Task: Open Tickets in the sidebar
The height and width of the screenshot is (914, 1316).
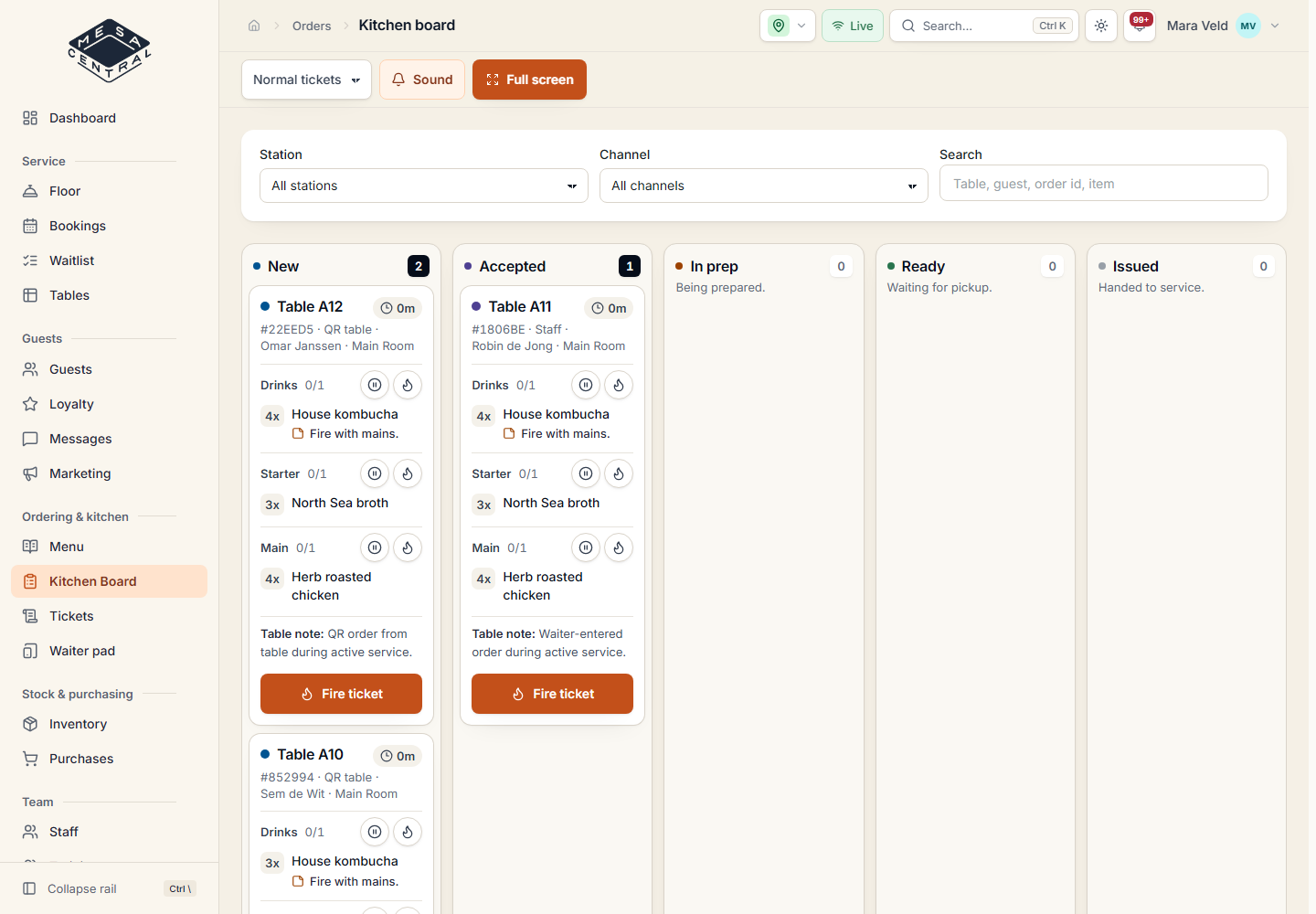Action: pos(110,616)
